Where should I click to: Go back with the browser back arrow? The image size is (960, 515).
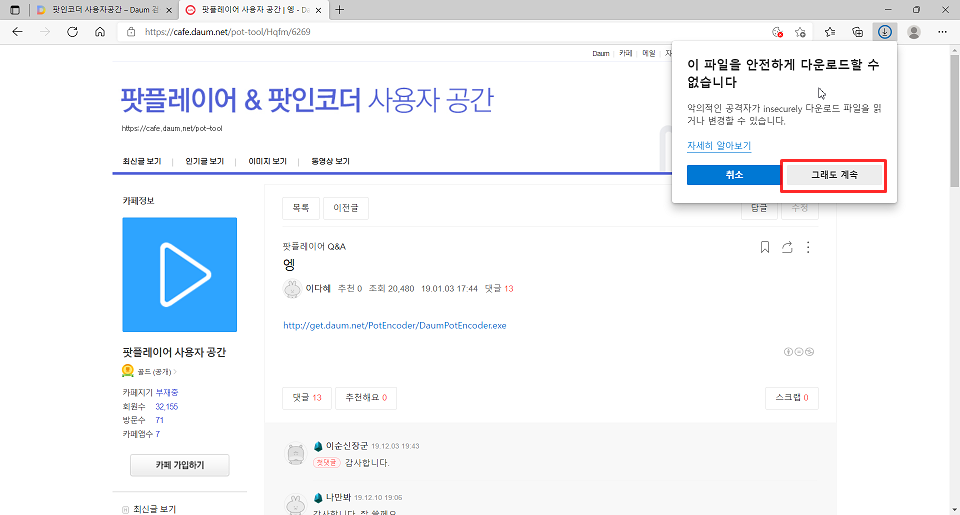click(x=17, y=32)
